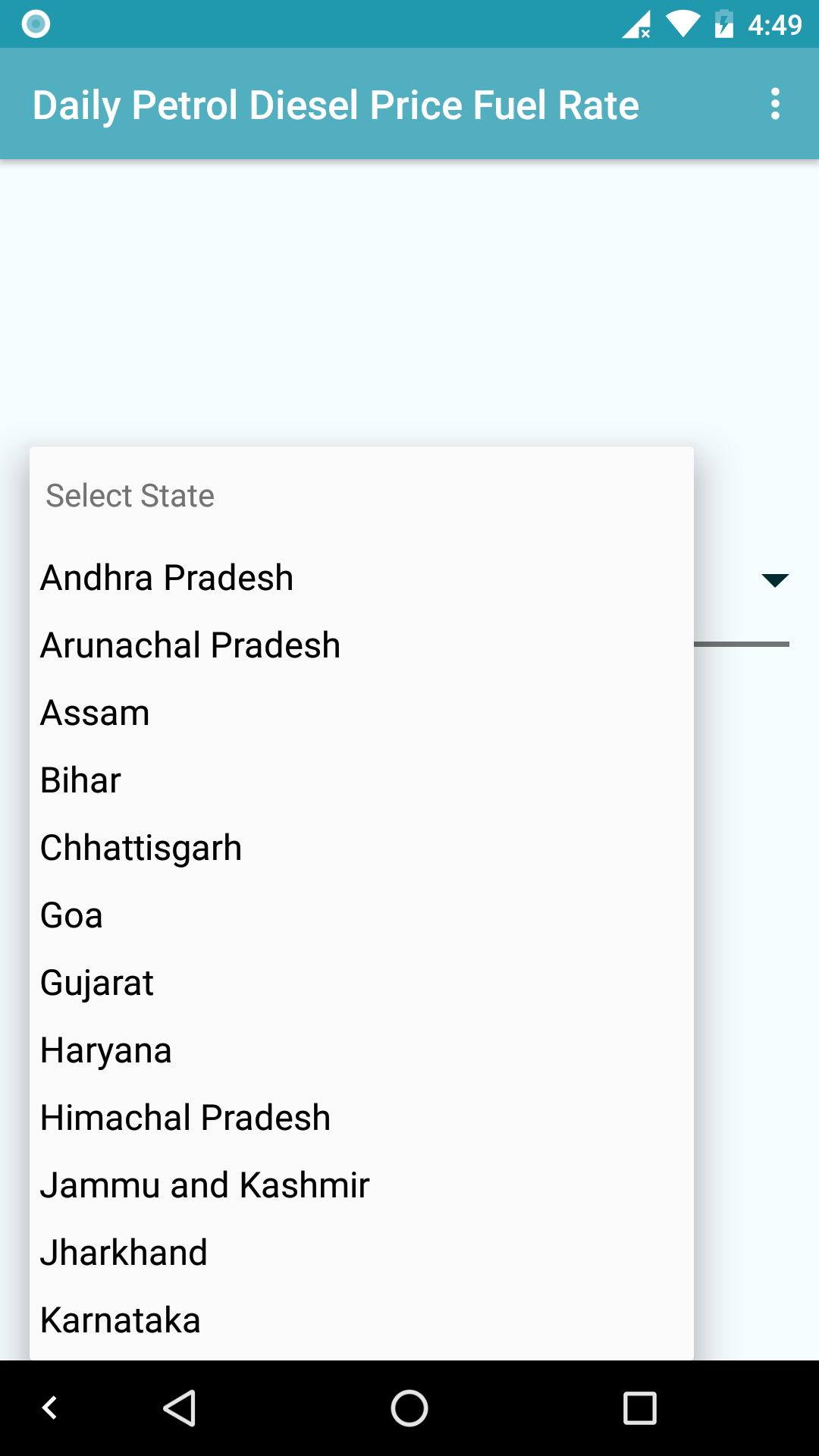Tap the small left chevron in navigation bar

(x=50, y=1408)
